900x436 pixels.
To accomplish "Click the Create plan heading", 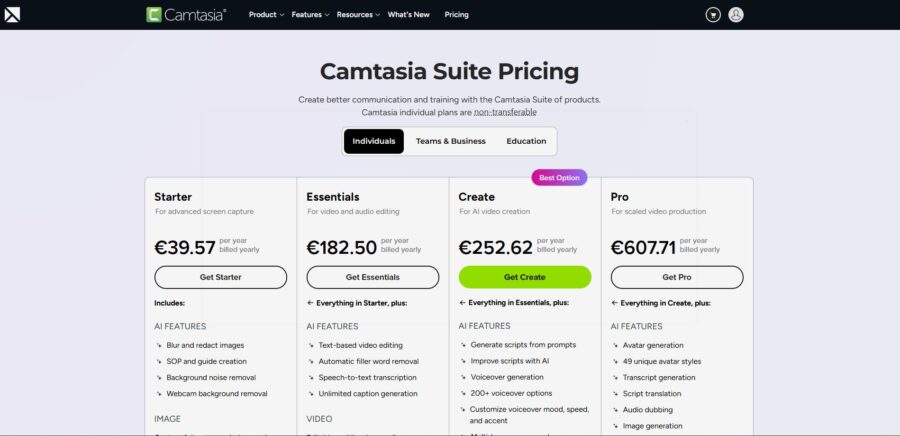I will [476, 197].
